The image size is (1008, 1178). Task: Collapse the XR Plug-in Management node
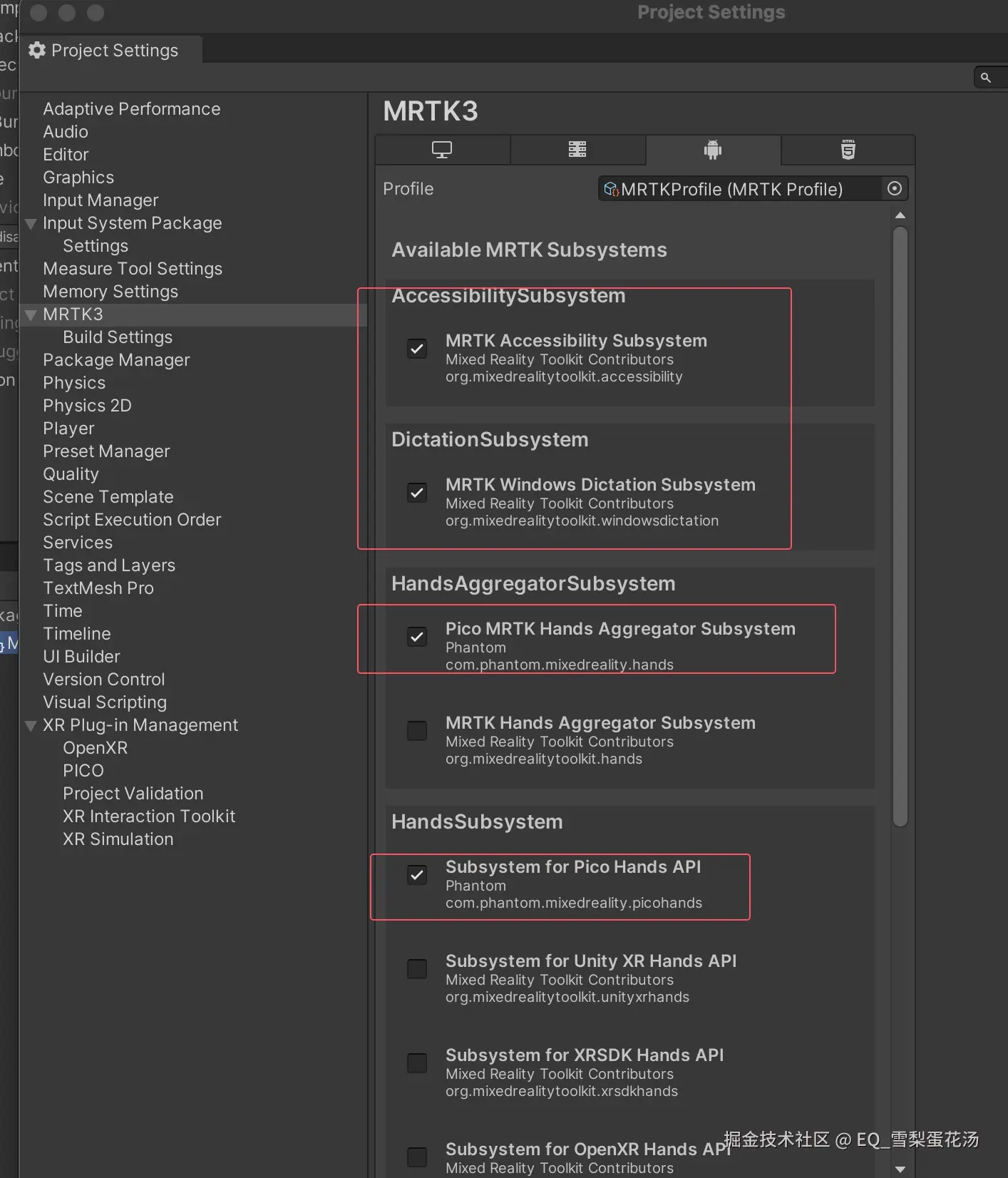pyautogui.click(x=31, y=726)
